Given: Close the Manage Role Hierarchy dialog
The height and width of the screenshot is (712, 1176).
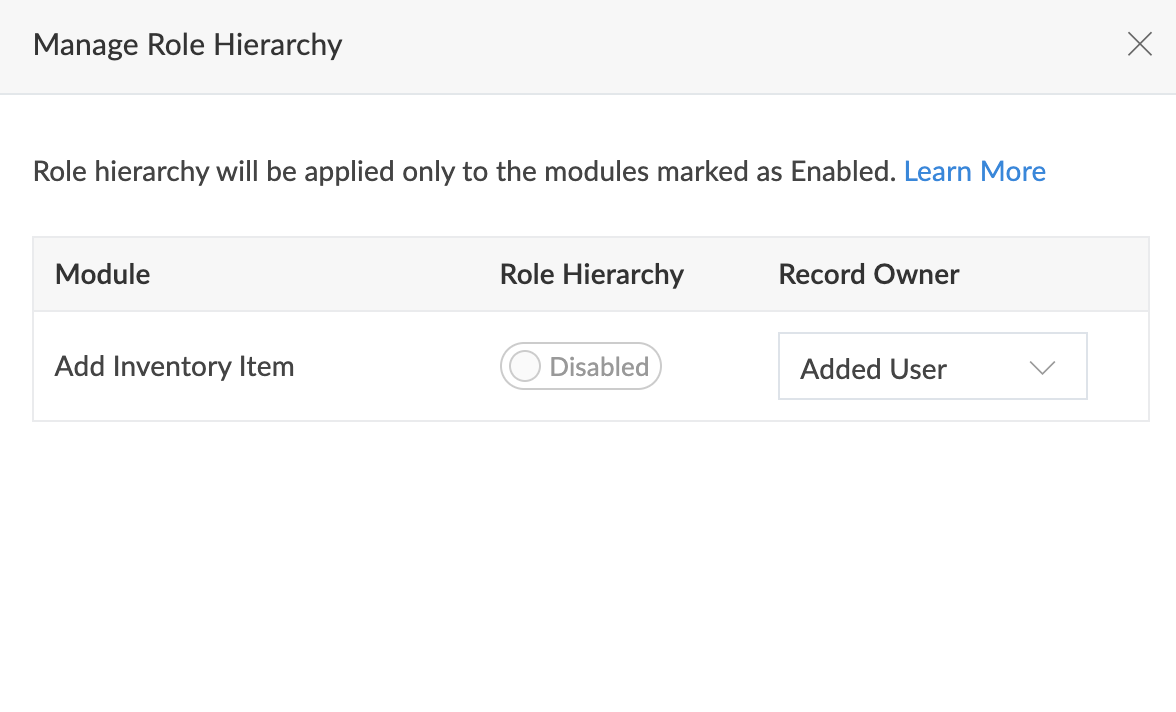Looking at the screenshot, I should (1139, 45).
